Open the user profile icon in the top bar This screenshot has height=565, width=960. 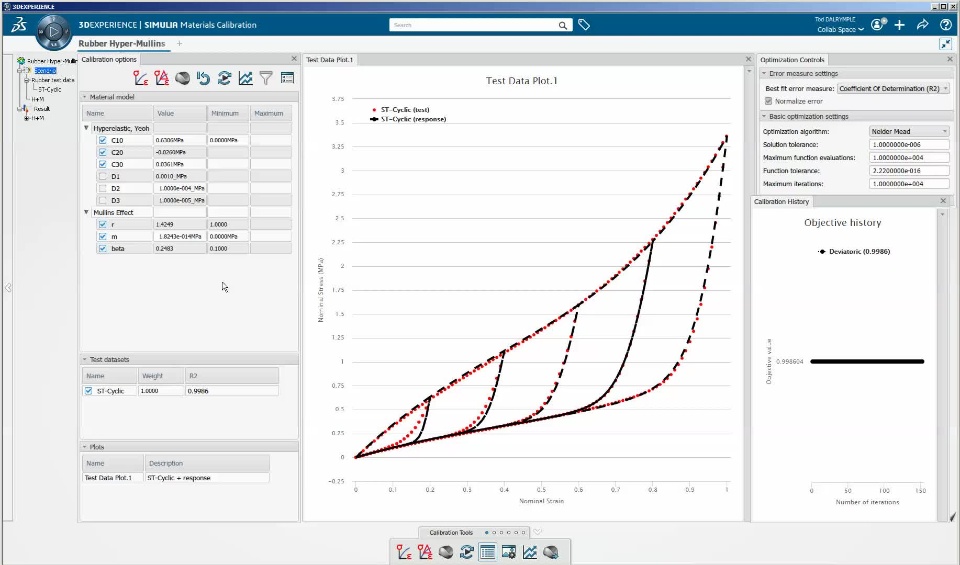click(x=879, y=24)
